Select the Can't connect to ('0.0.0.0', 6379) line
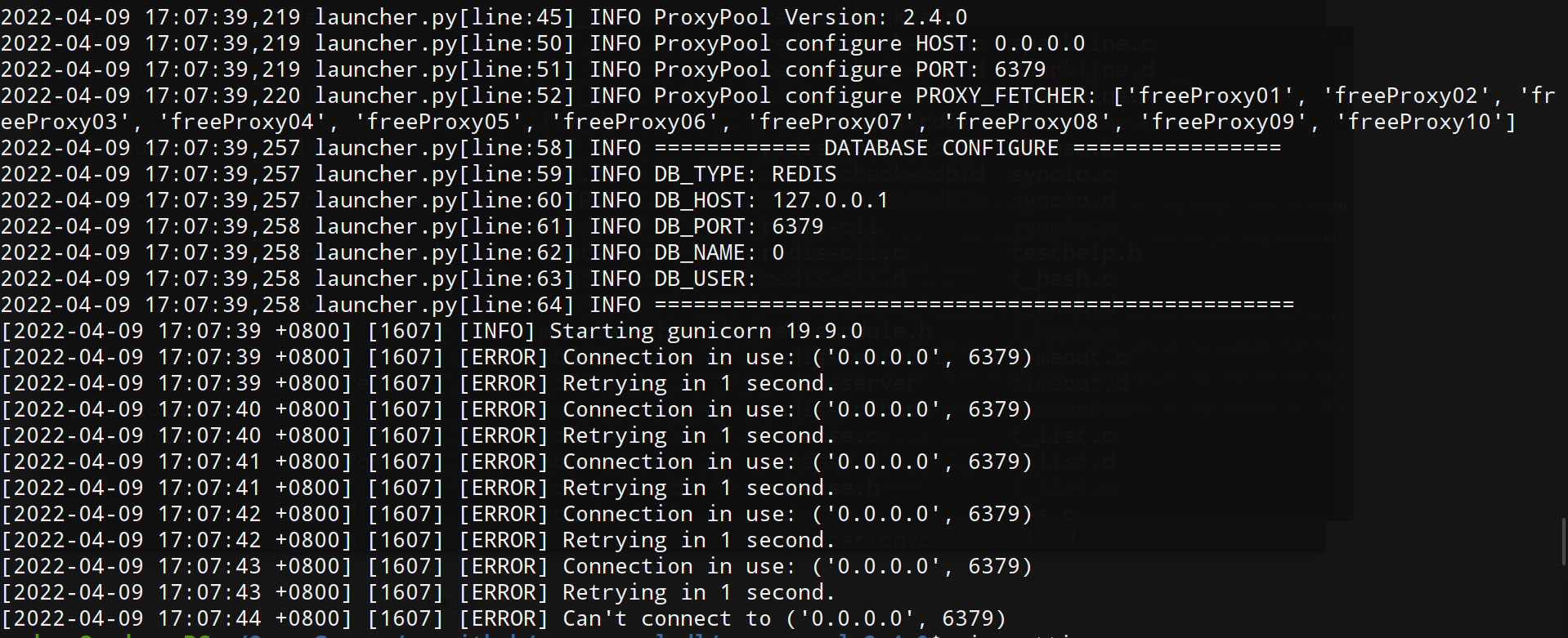This screenshot has width=1568, height=638. click(x=504, y=618)
